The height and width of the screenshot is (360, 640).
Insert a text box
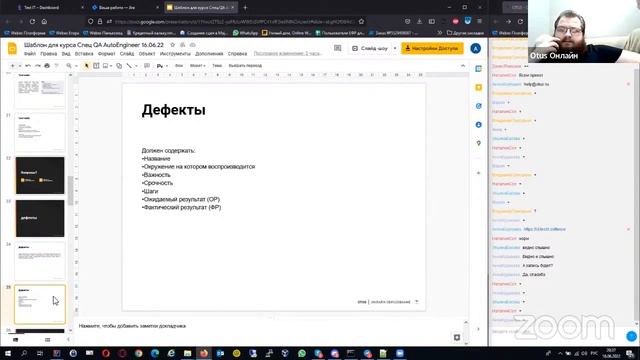pos(96,66)
